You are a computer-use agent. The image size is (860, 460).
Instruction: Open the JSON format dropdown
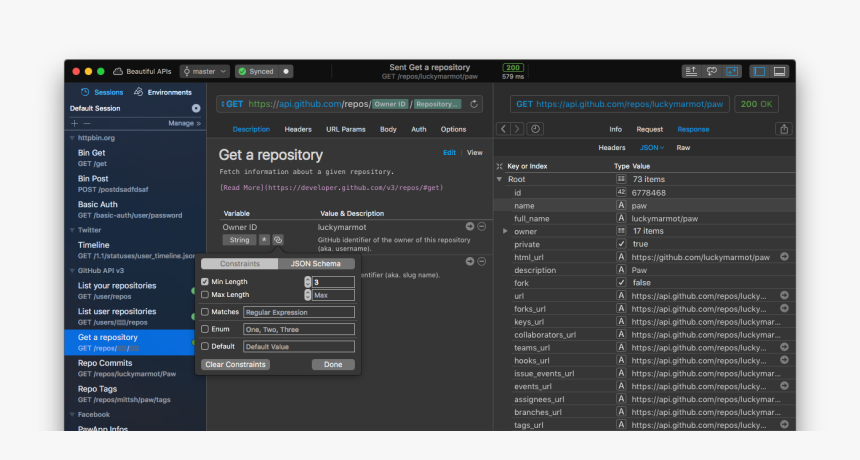(x=652, y=147)
